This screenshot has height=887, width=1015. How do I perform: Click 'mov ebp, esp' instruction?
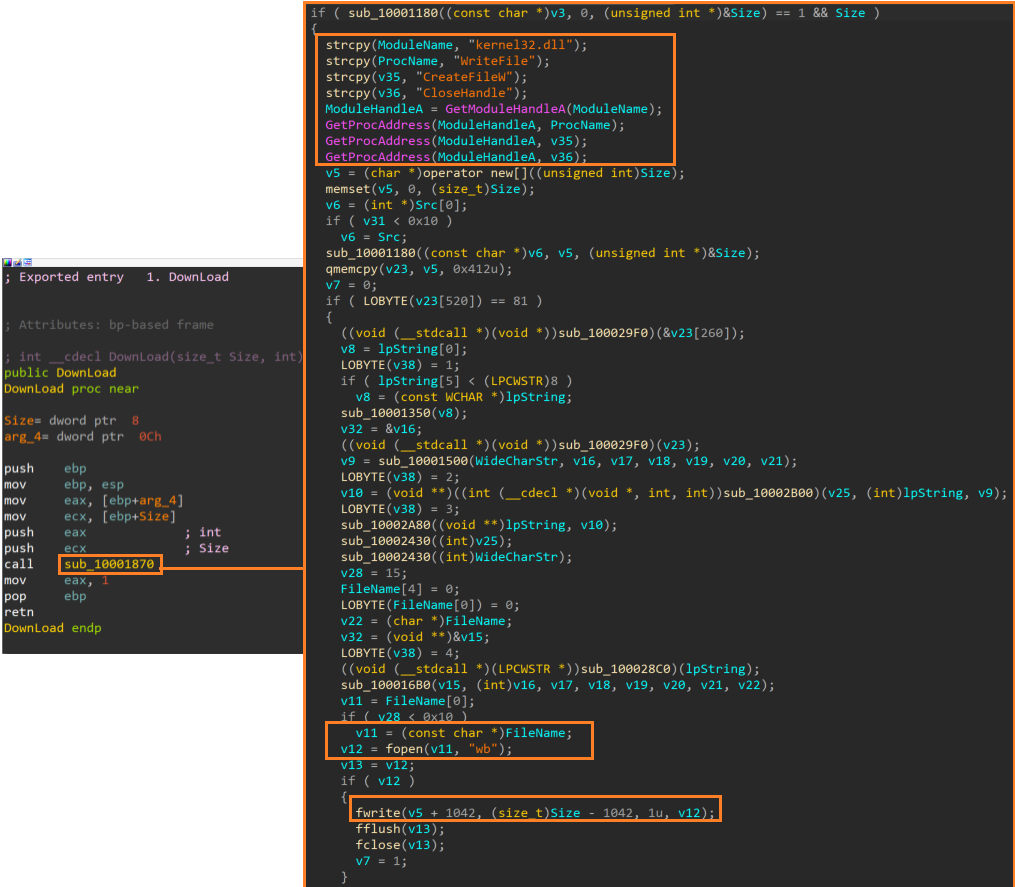click(64, 485)
